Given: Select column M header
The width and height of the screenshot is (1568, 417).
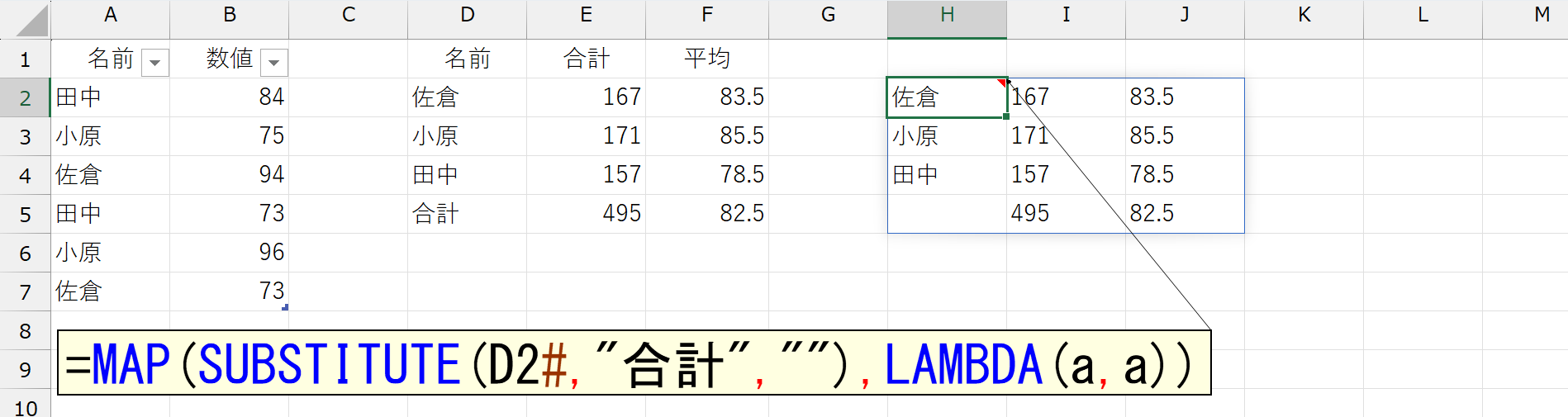Looking at the screenshot, I should tap(1541, 16).
